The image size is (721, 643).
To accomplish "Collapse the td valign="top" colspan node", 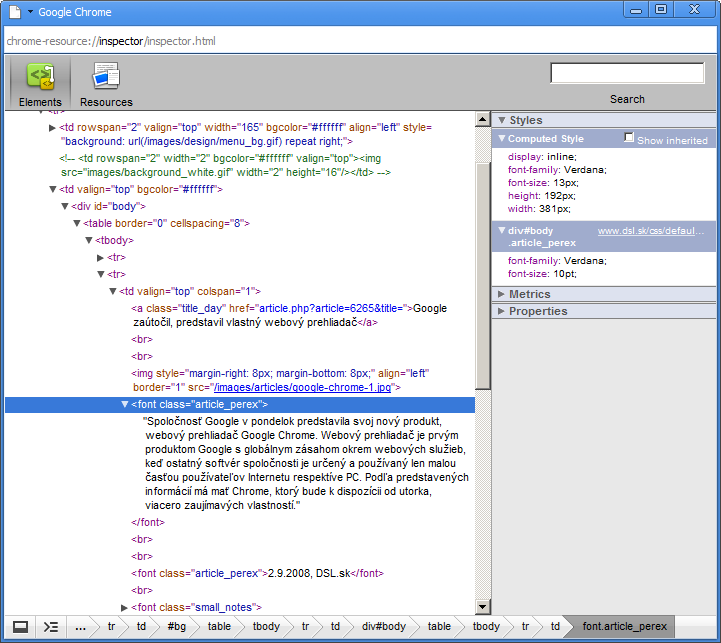I will [x=113, y=291].
